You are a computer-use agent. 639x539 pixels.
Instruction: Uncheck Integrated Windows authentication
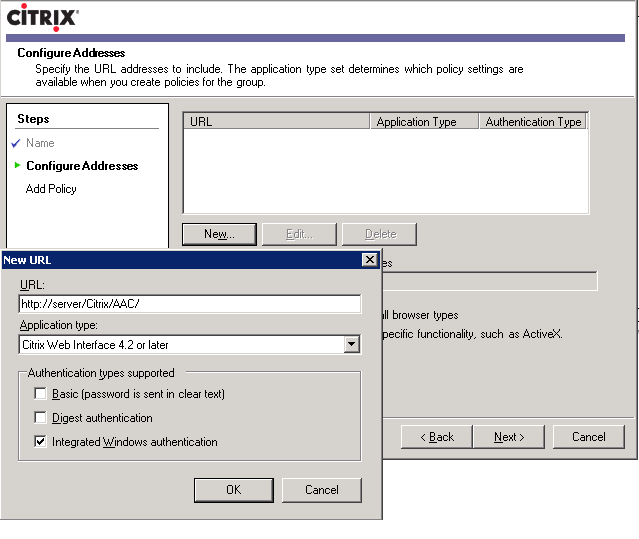pyautogui.click(x=40, y=442)
